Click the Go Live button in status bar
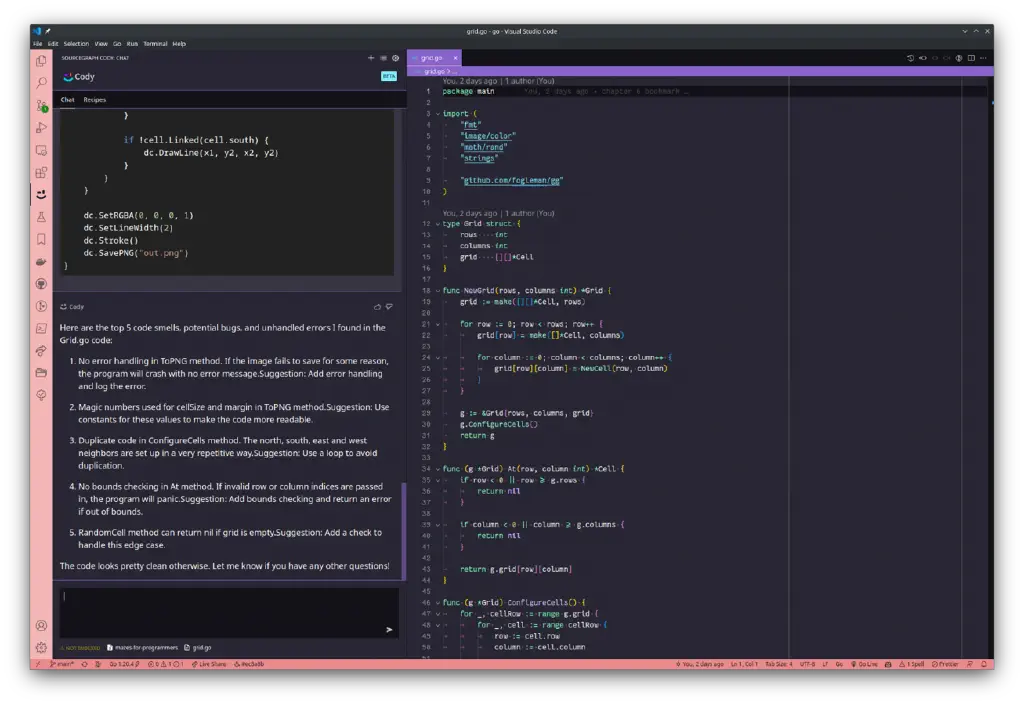The height and width of the screenshot is (705, 1024). [x=864, y=664]
